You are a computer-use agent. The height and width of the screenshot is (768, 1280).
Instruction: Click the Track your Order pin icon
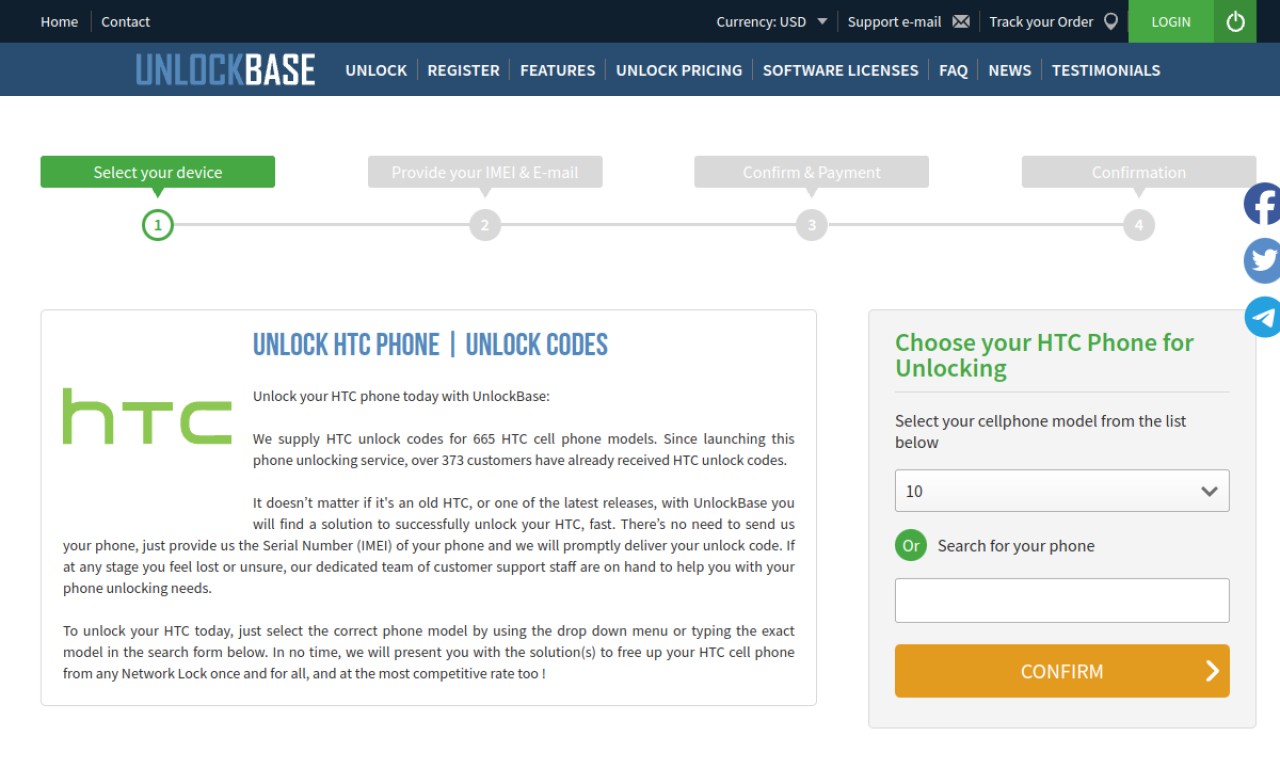[1111, 22]
